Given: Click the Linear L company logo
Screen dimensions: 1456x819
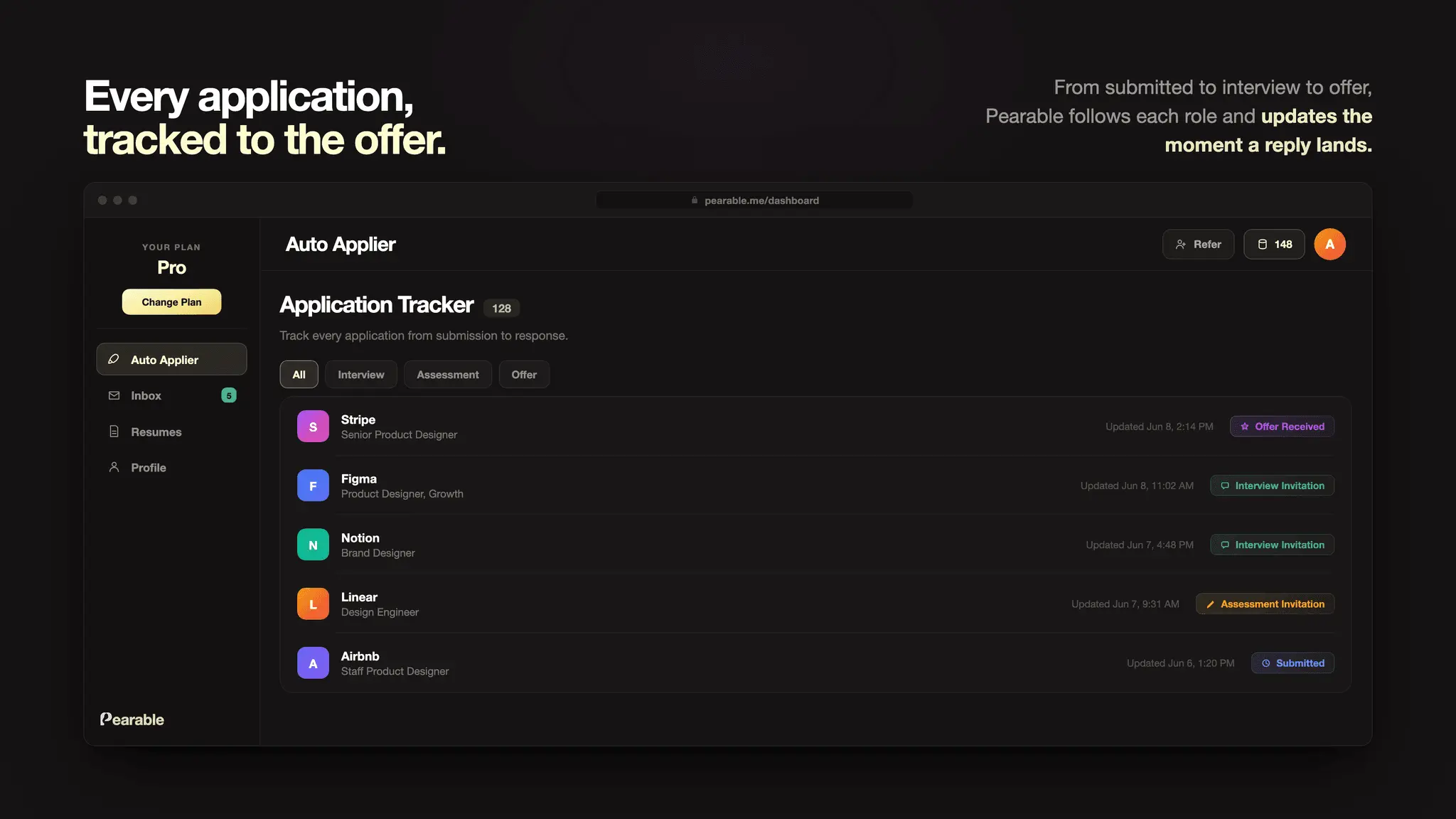Looking at the screenshot, I should point(313,604).
